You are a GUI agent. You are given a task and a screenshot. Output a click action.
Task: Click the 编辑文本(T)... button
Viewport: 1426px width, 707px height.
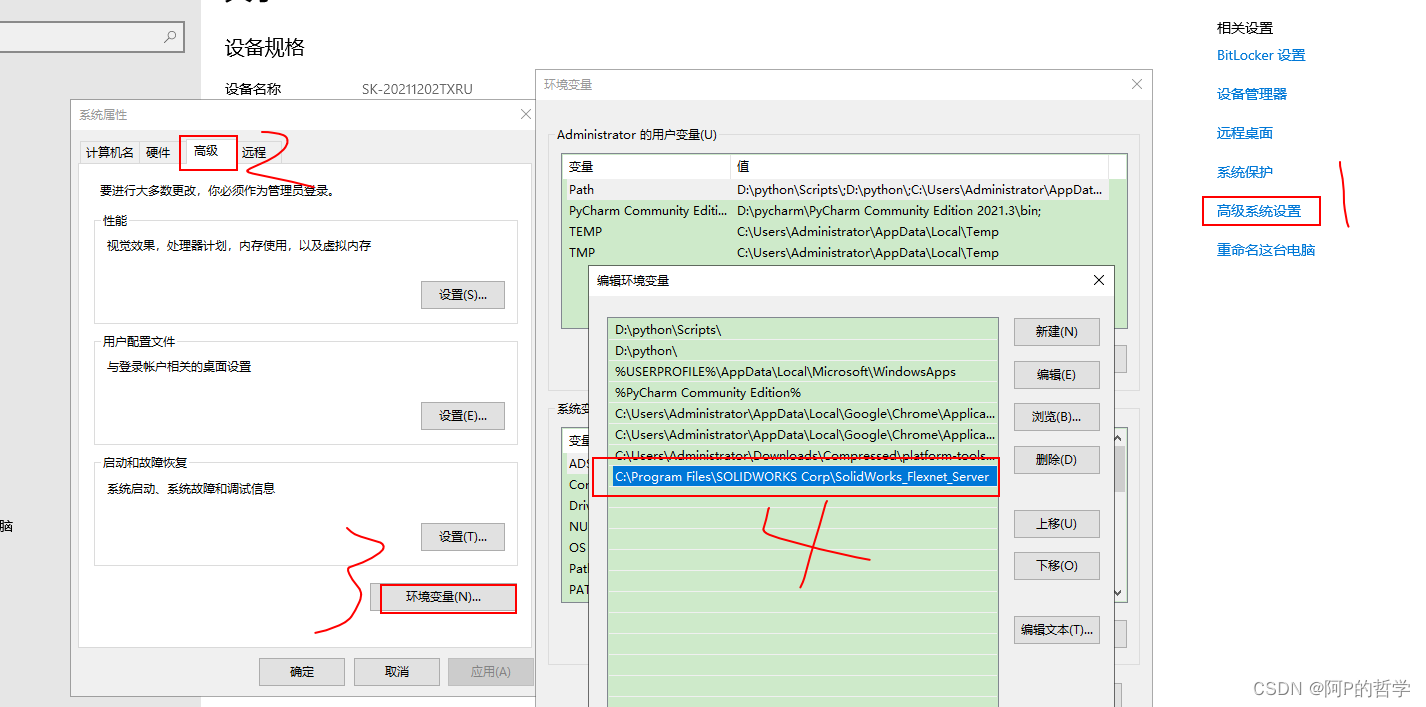click(x=1056, y=630)
